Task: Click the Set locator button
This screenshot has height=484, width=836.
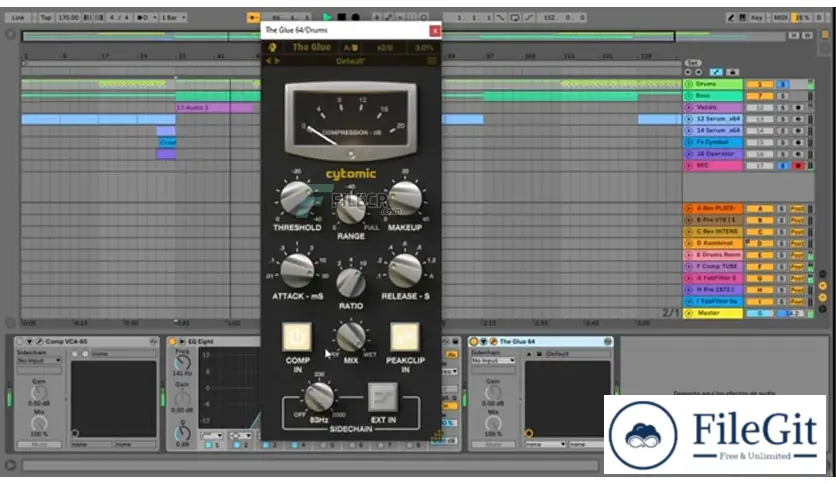Action: tap(693, 63)
